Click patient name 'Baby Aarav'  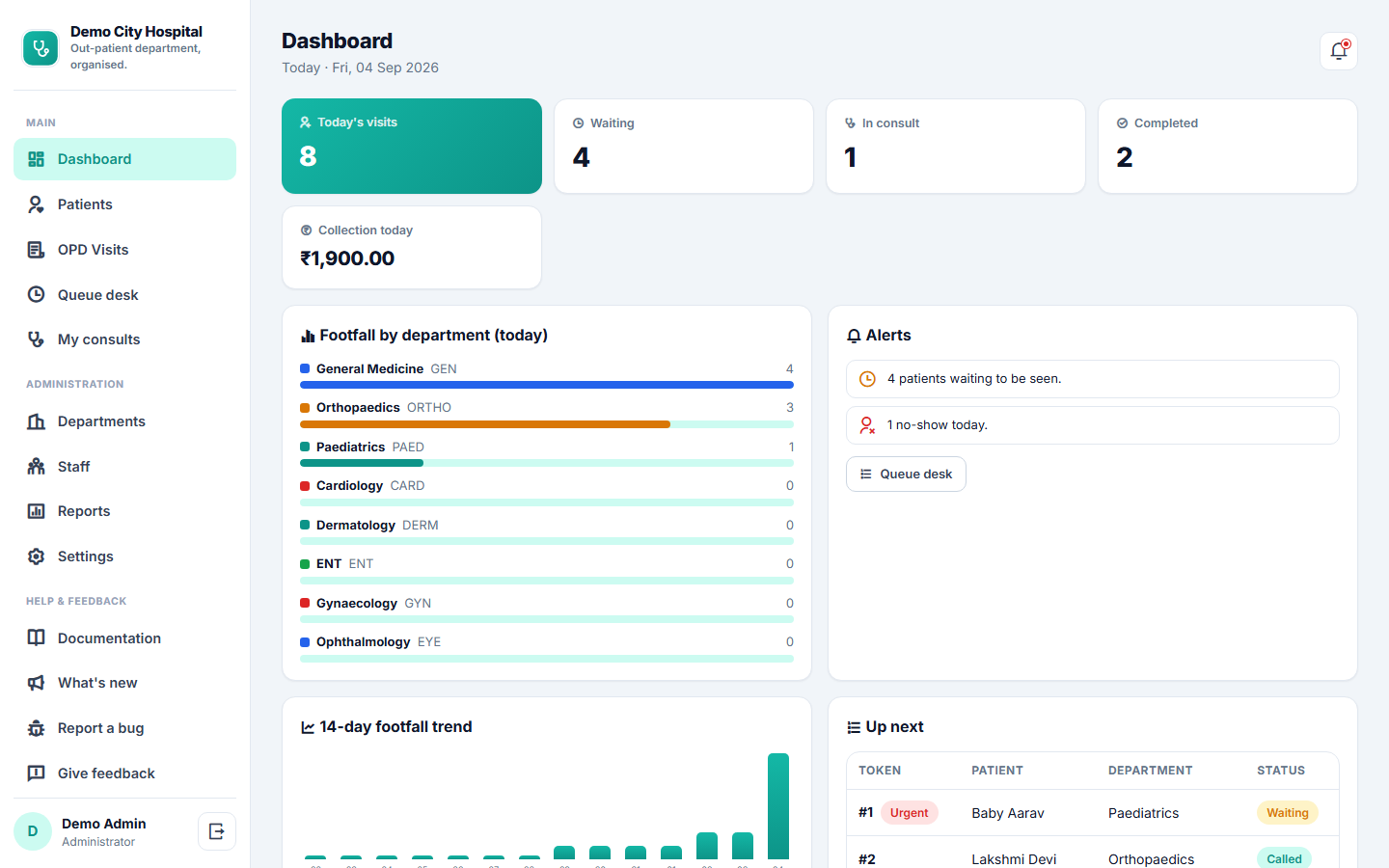[1008, 813]
